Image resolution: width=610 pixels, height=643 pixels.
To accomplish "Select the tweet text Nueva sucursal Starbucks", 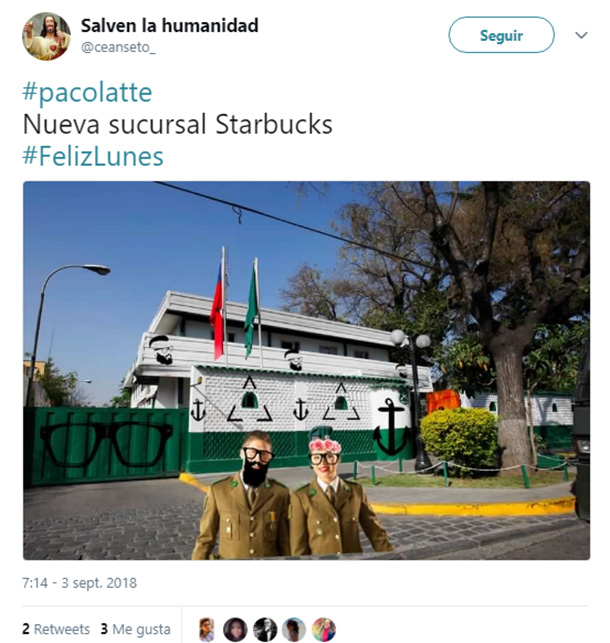I will click(178, 124).
